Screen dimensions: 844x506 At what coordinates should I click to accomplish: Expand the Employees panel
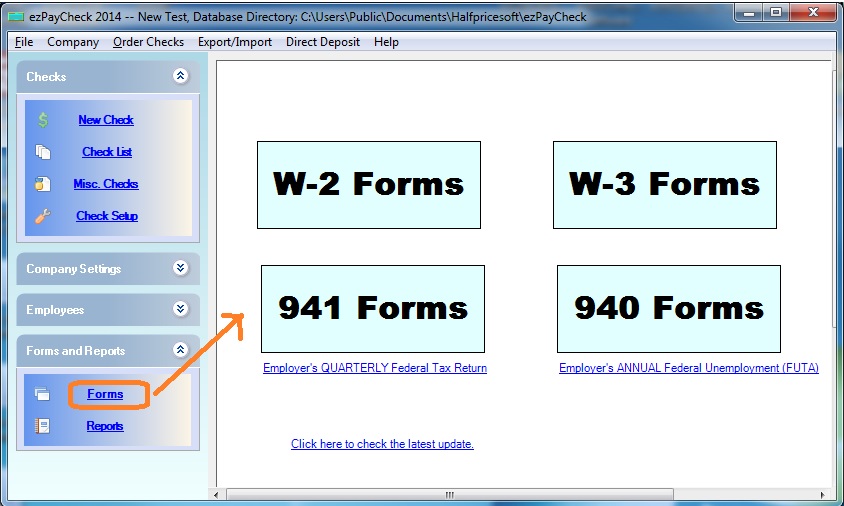180,309
